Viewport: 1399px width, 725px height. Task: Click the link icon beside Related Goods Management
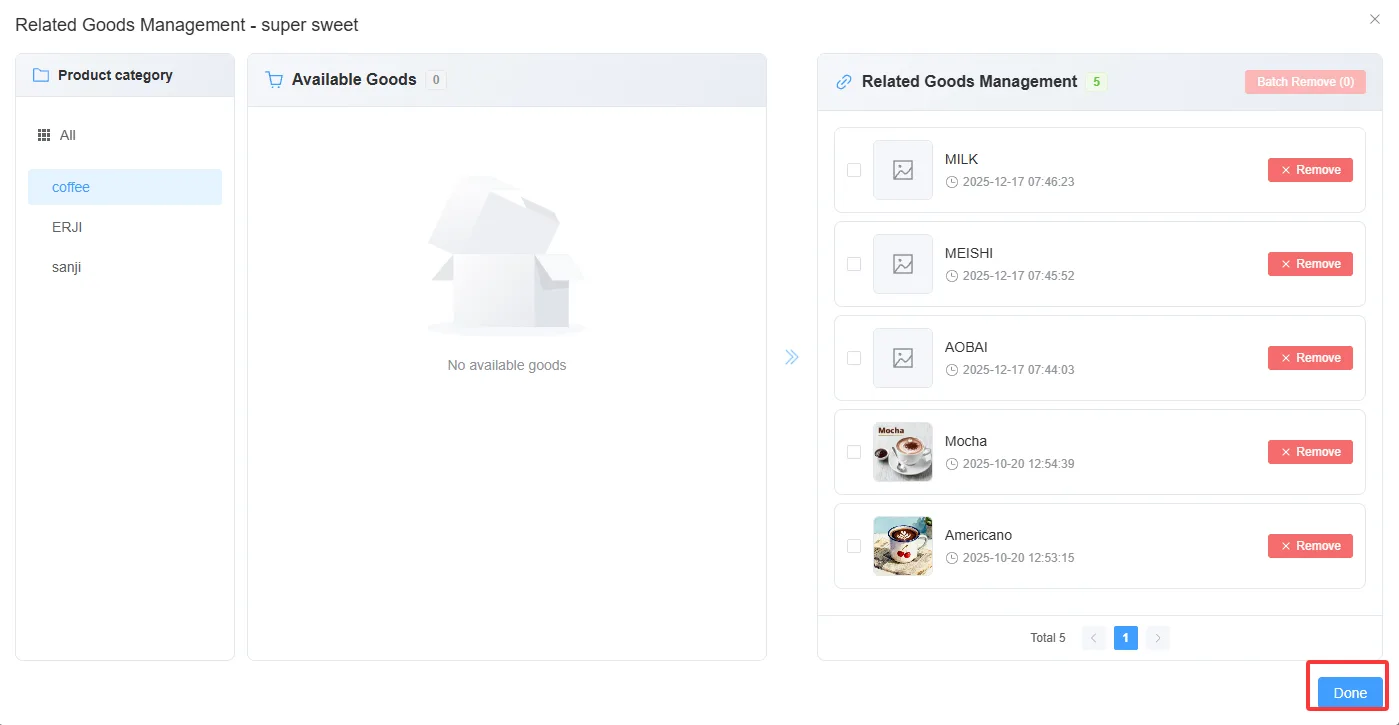[x=844, y=82]
